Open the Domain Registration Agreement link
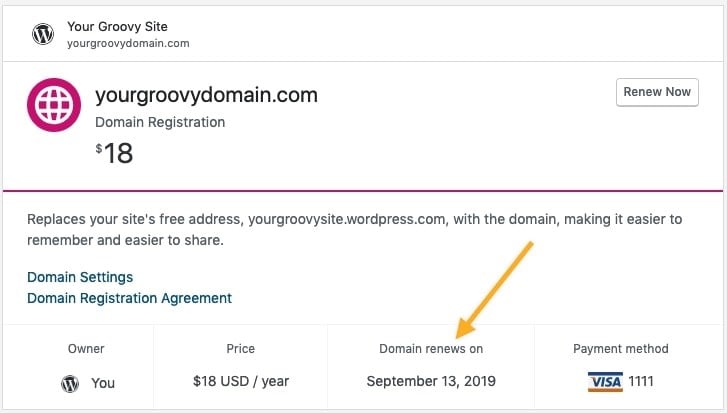This screenshot has width=727, height=413. (129, 298)
